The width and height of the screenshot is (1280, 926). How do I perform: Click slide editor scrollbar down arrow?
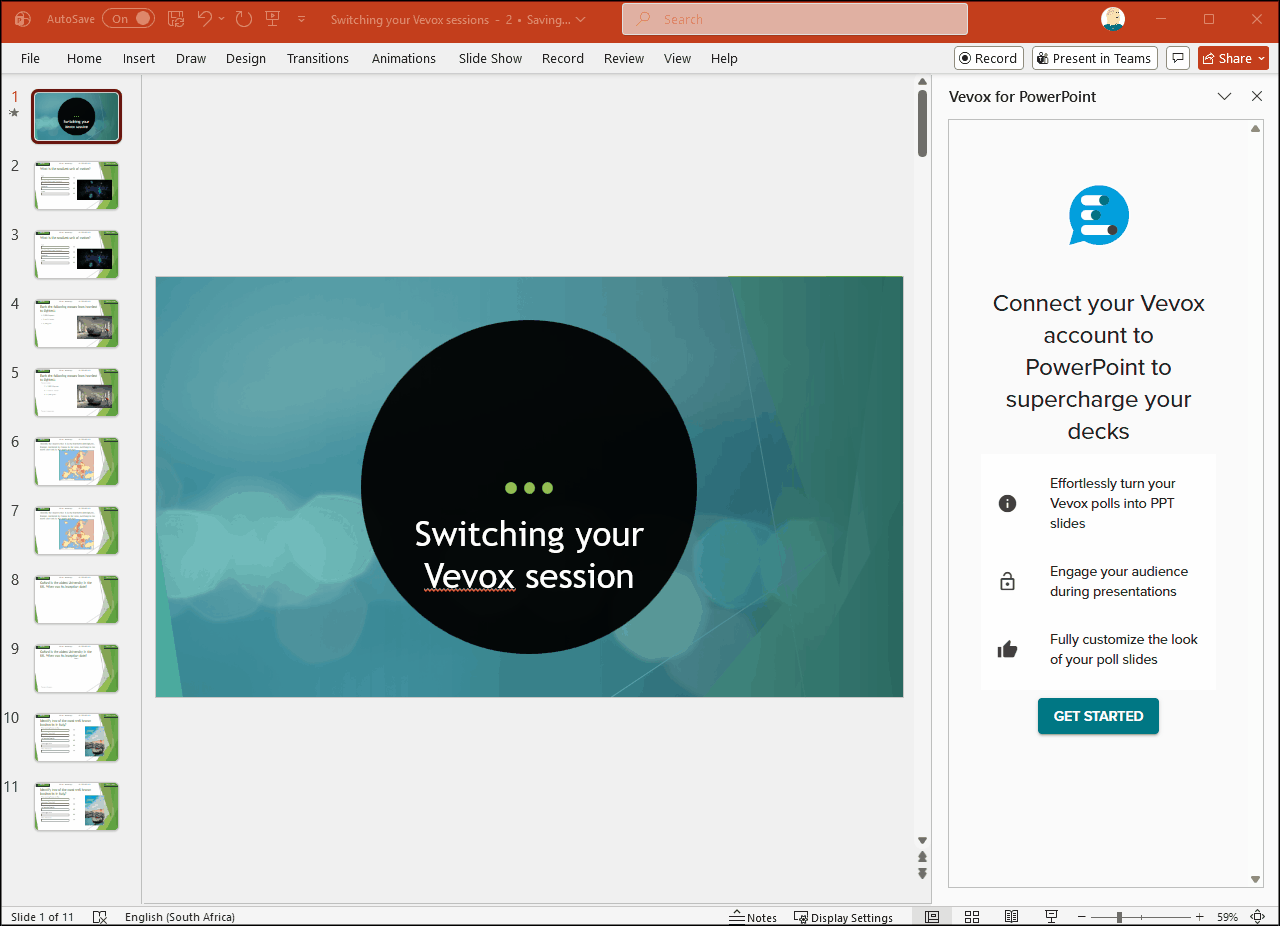922,841
